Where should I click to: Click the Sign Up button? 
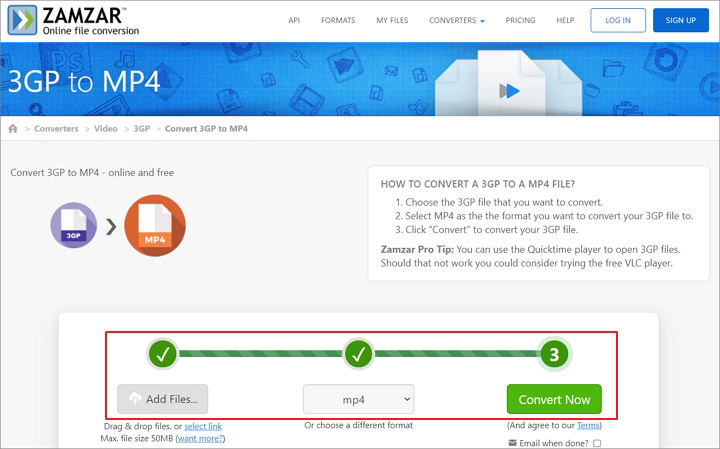[681, 20]
